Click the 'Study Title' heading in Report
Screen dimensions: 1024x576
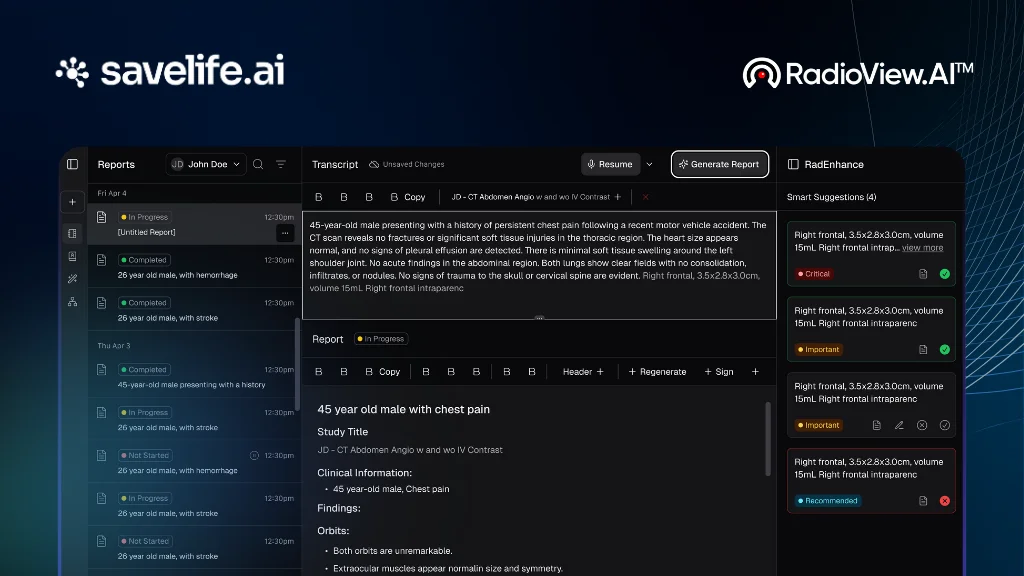point(343,432)
